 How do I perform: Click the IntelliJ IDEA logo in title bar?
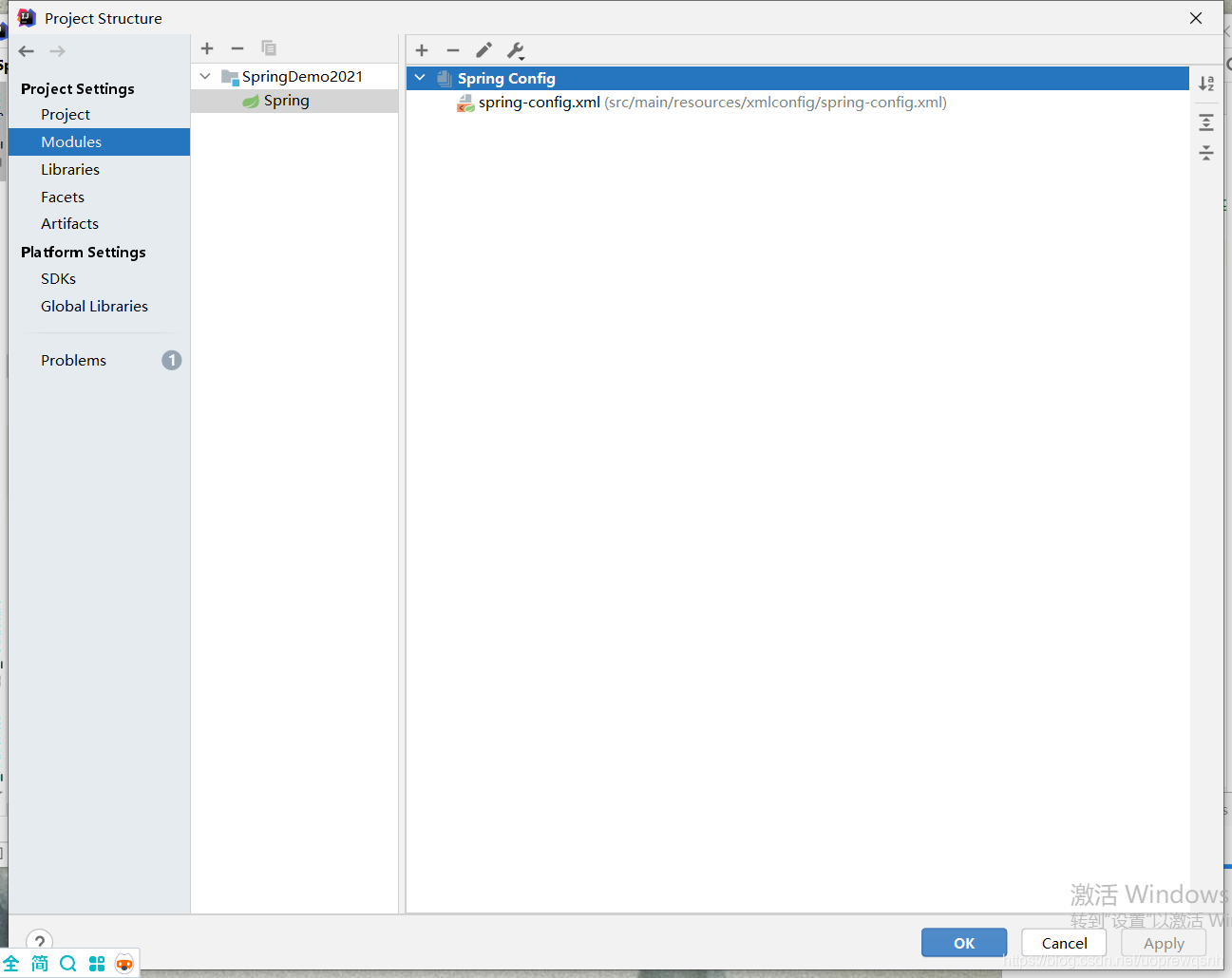[27, 18]
